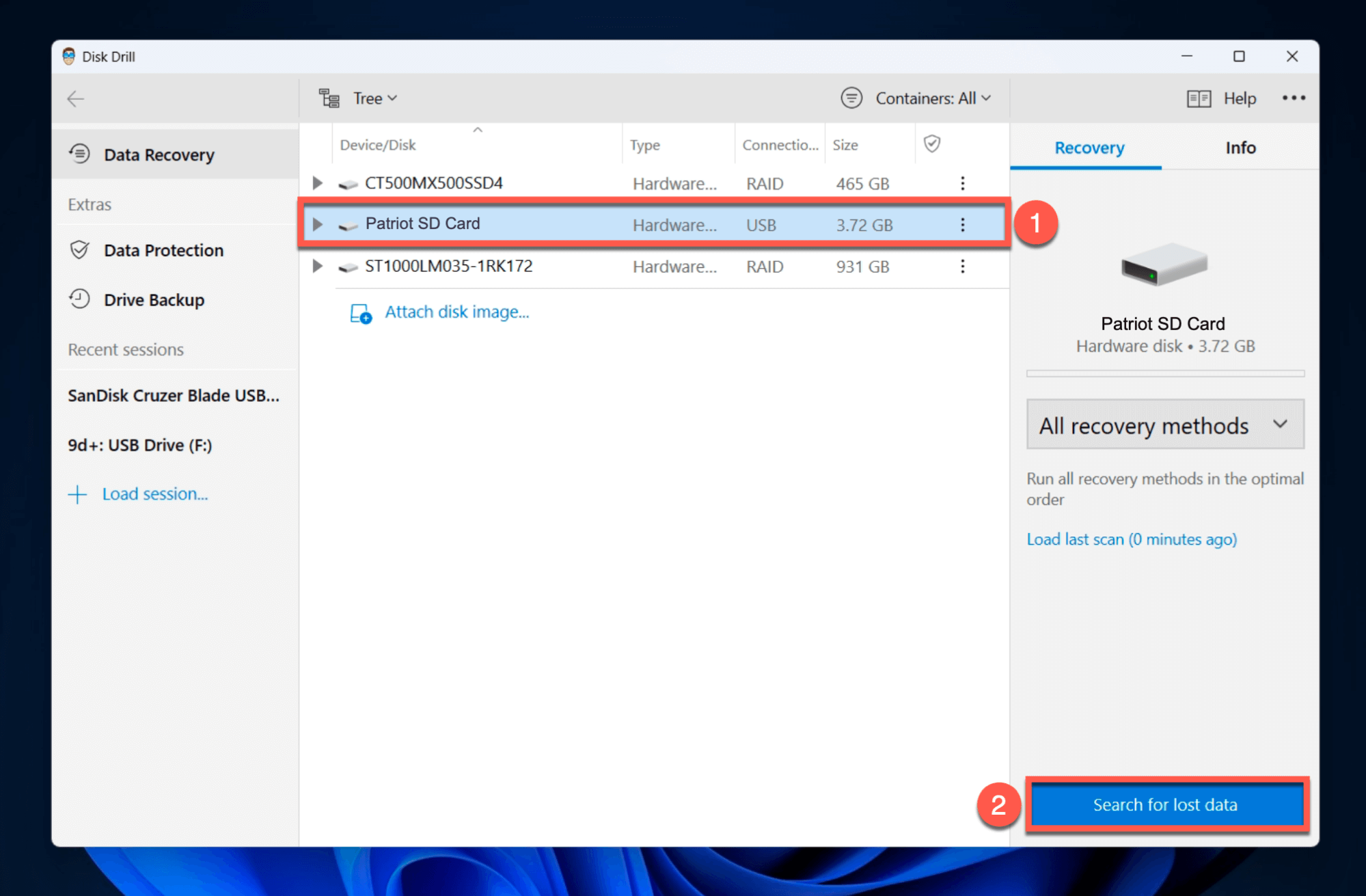Open 9d+: USB Drive (F:) session

[x=140, y=446]
